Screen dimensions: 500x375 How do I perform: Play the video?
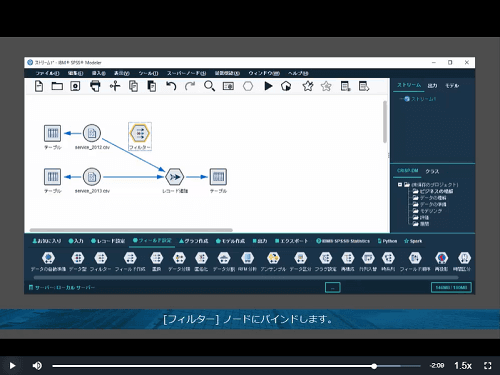[x=12, y=366]
